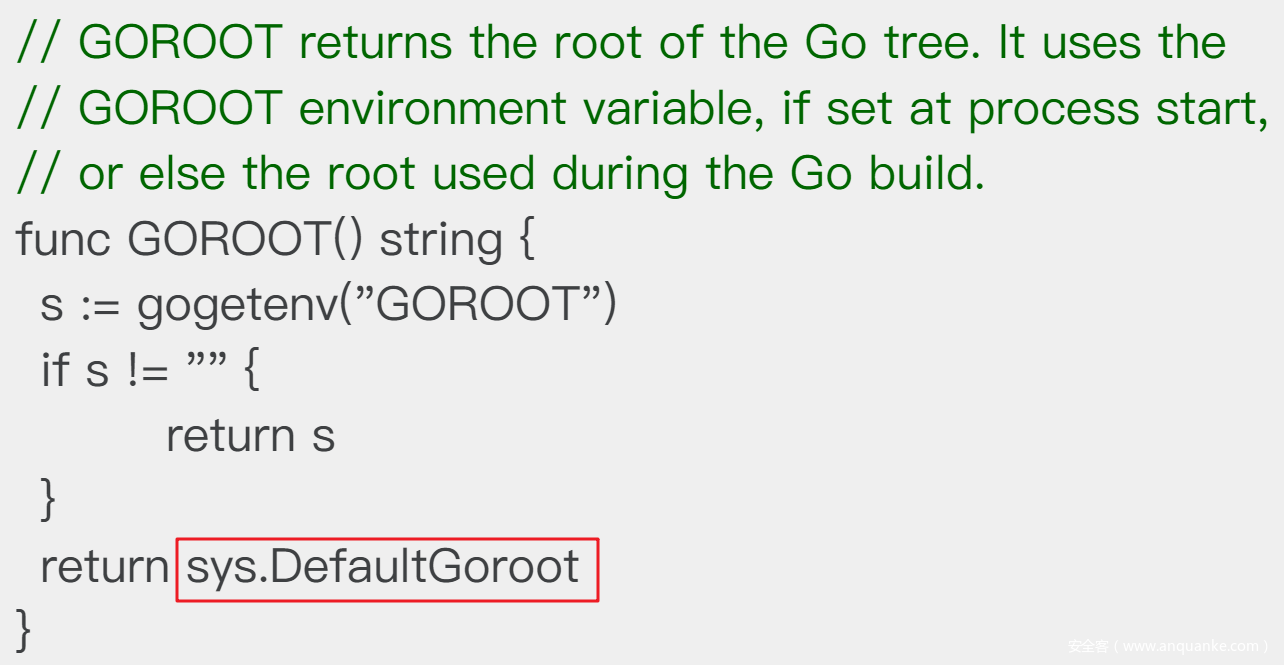Click the 'if' keyword
The width and height of the screenshot is (1284, 665).
tap(54, 371)
